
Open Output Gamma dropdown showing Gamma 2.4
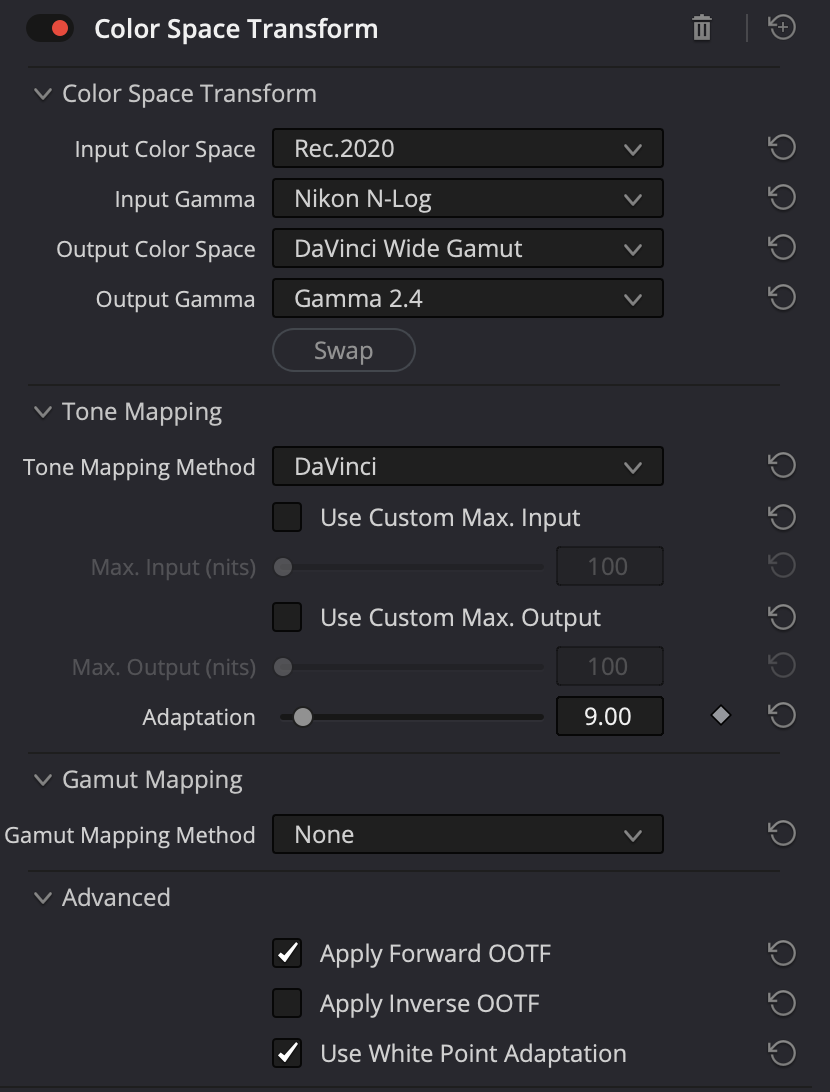pyautogui.click(x=467, y=299)
